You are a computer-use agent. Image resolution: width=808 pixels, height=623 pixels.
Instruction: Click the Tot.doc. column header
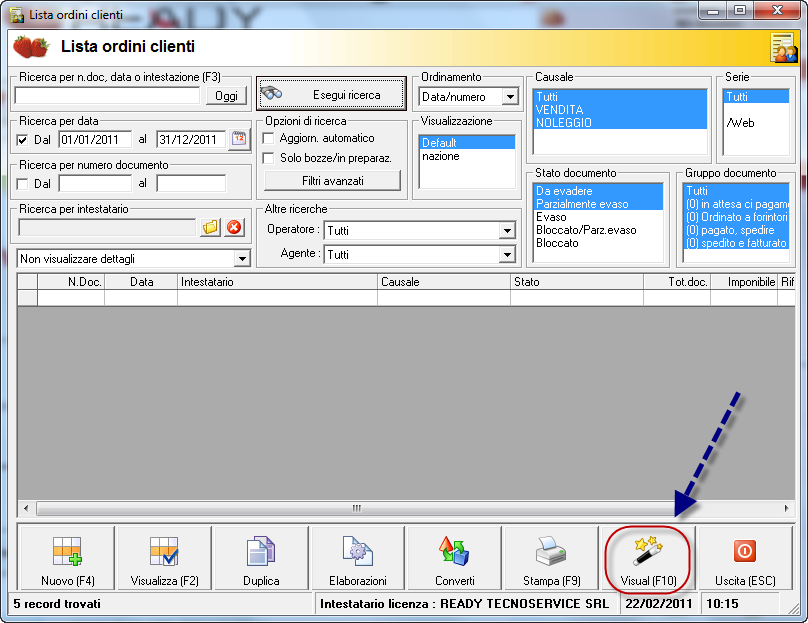(x=677, y=282)
